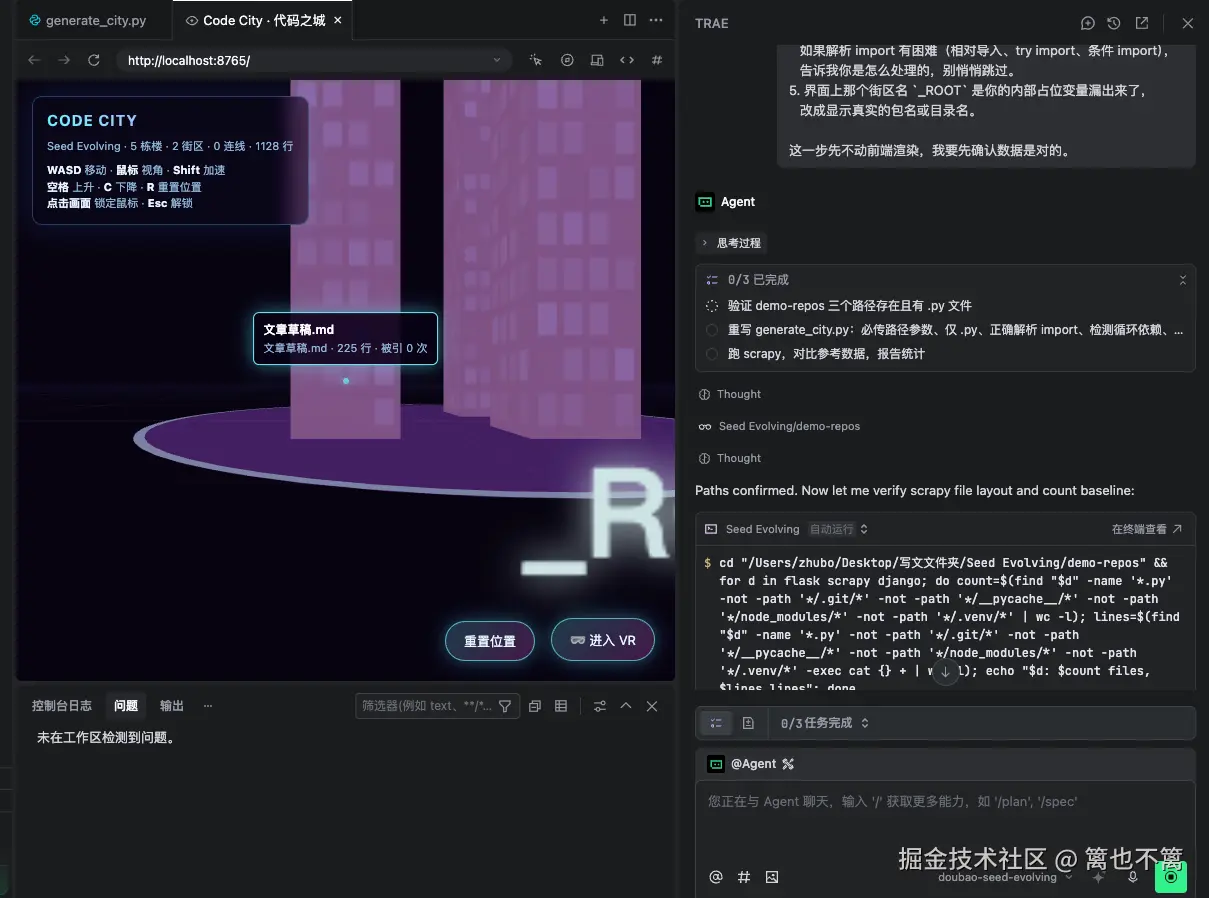The height and width of the screenshot is (898, 1209).
Task: Activate the element picker cursor icon
Action: 536,60
